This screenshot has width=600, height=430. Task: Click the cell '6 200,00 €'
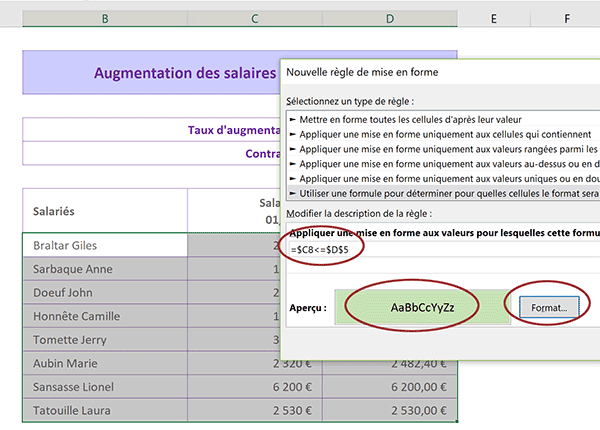tap(390, 387)
